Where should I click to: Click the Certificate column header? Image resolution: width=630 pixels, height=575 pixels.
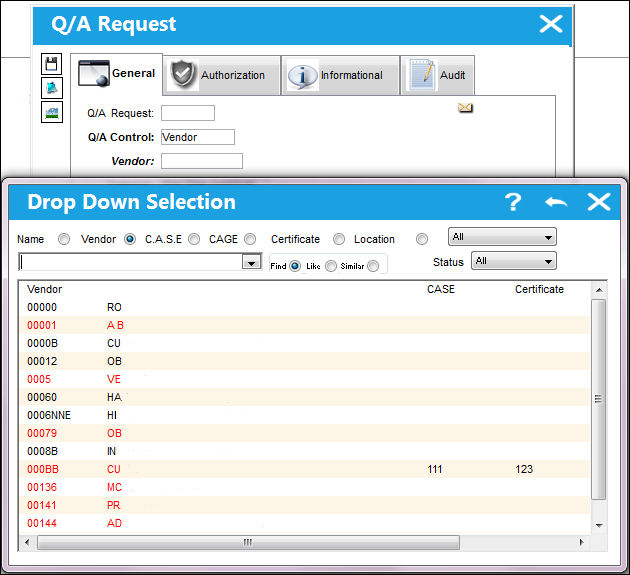[539, 289]
